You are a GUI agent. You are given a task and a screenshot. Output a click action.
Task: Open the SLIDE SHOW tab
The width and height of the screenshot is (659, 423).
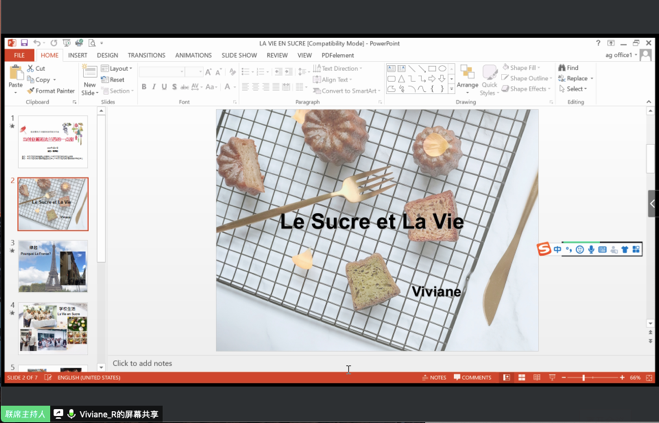click(239, 56)
